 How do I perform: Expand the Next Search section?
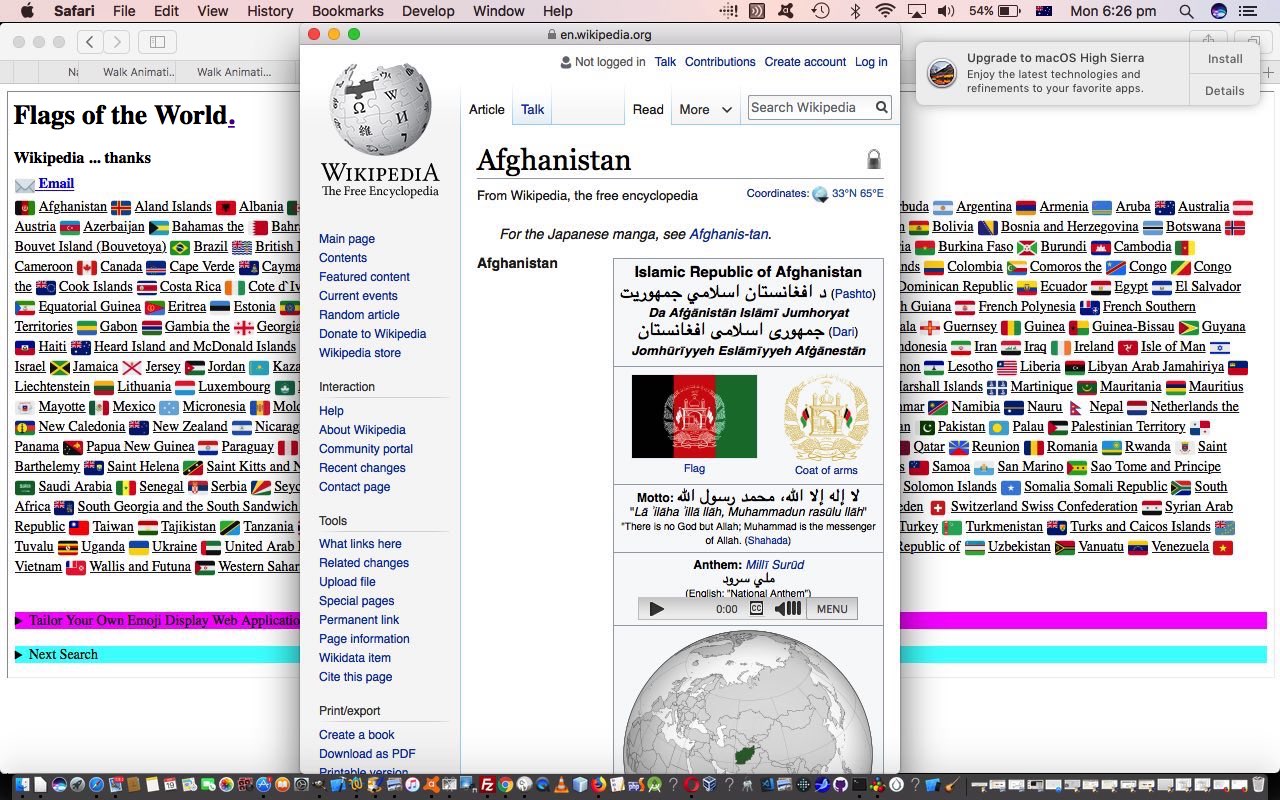coord(56,654)
